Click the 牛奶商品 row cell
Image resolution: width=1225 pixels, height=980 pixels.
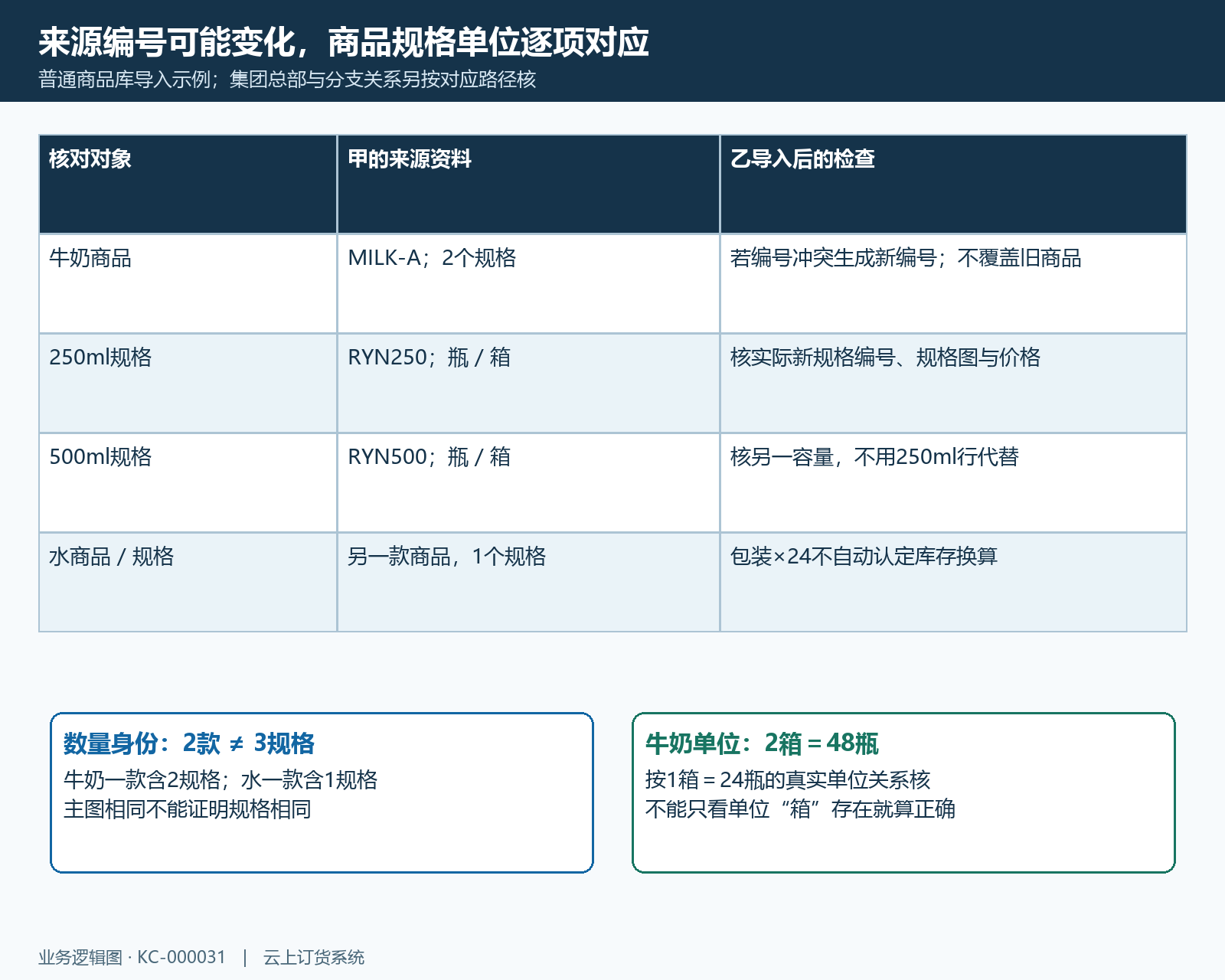coord(188,284)
